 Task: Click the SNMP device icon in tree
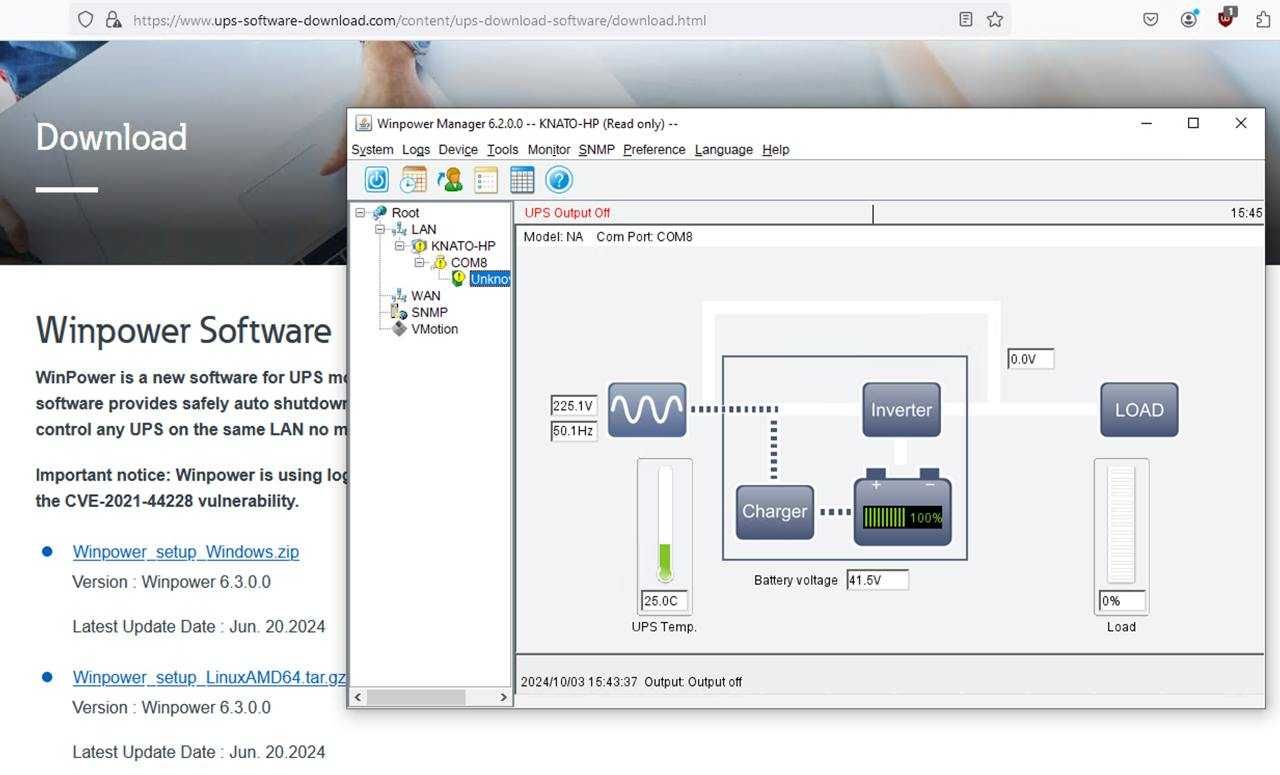pyautogui.click(x=399, y=312)
